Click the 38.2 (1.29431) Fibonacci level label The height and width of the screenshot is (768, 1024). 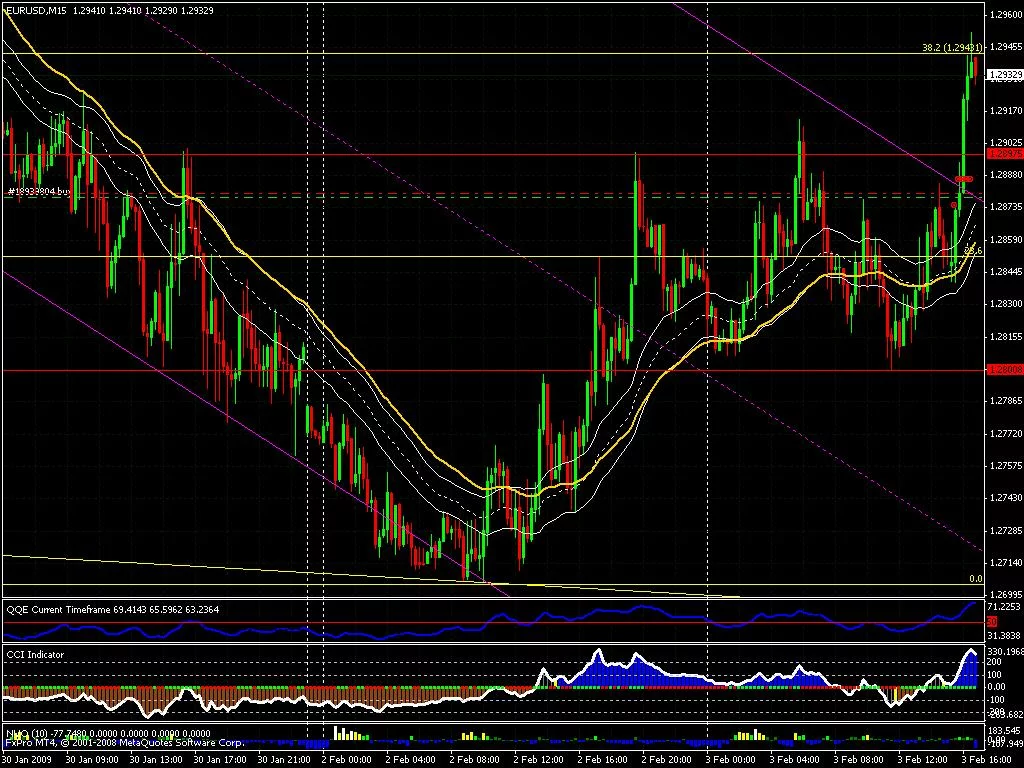(952, 48)
